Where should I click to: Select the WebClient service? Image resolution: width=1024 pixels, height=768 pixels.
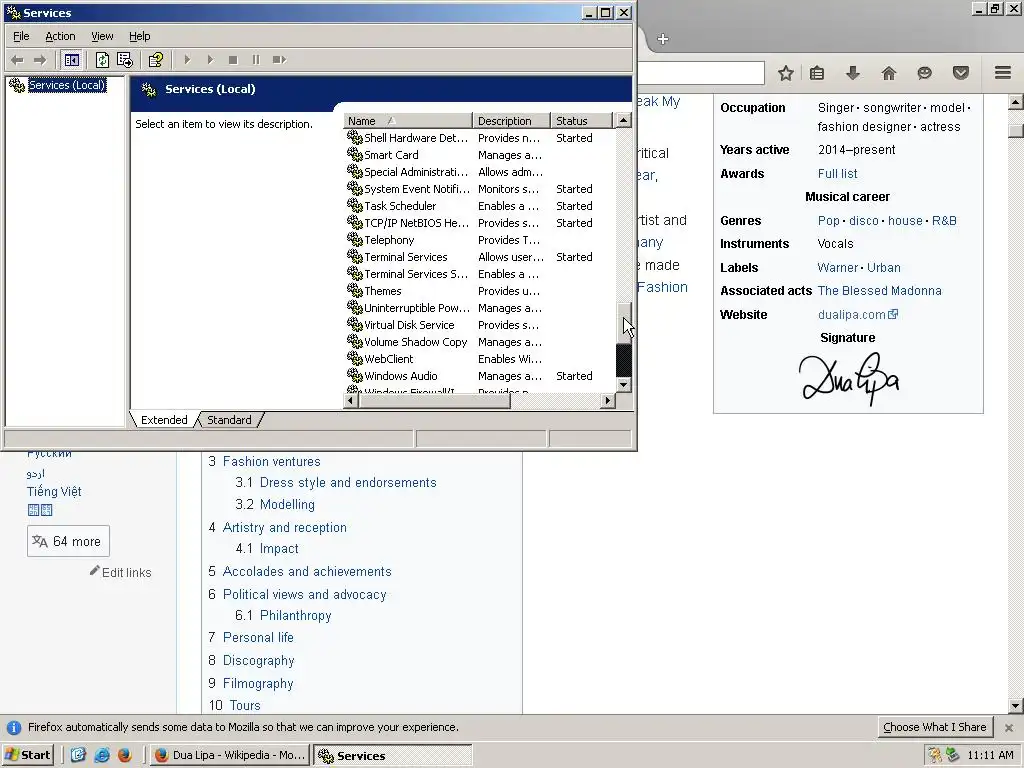[479, 359]
